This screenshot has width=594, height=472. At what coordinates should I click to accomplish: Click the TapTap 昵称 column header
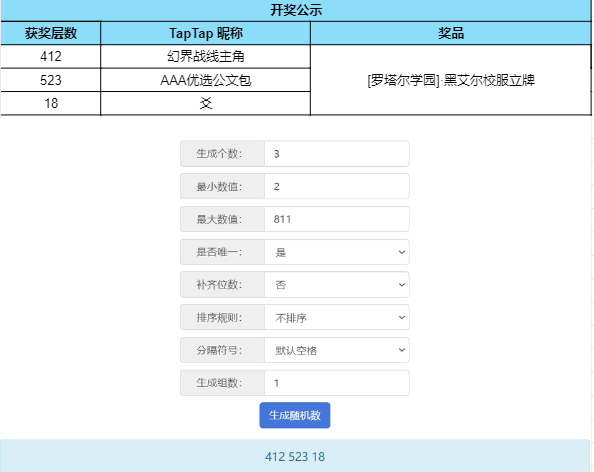point(205,33)
